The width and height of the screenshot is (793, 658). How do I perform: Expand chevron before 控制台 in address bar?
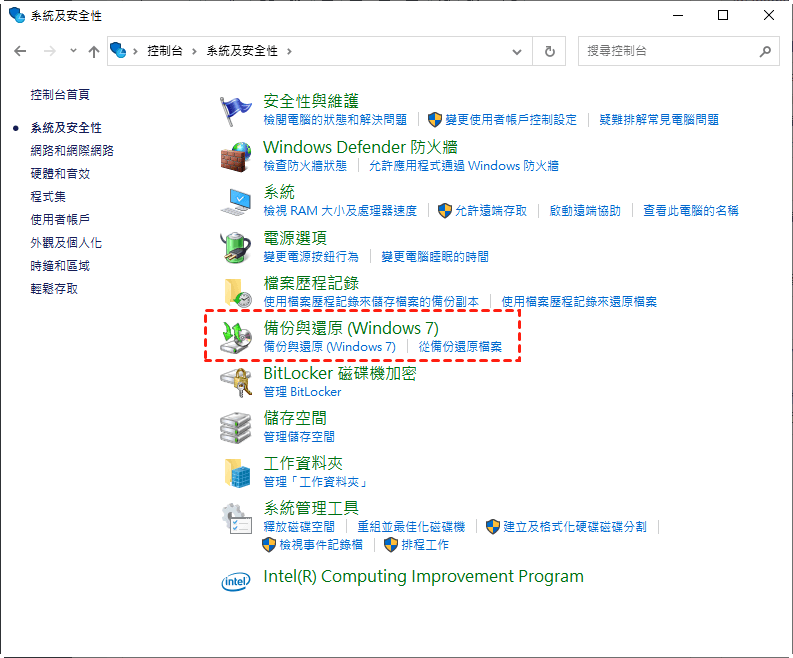pos(135,51)
